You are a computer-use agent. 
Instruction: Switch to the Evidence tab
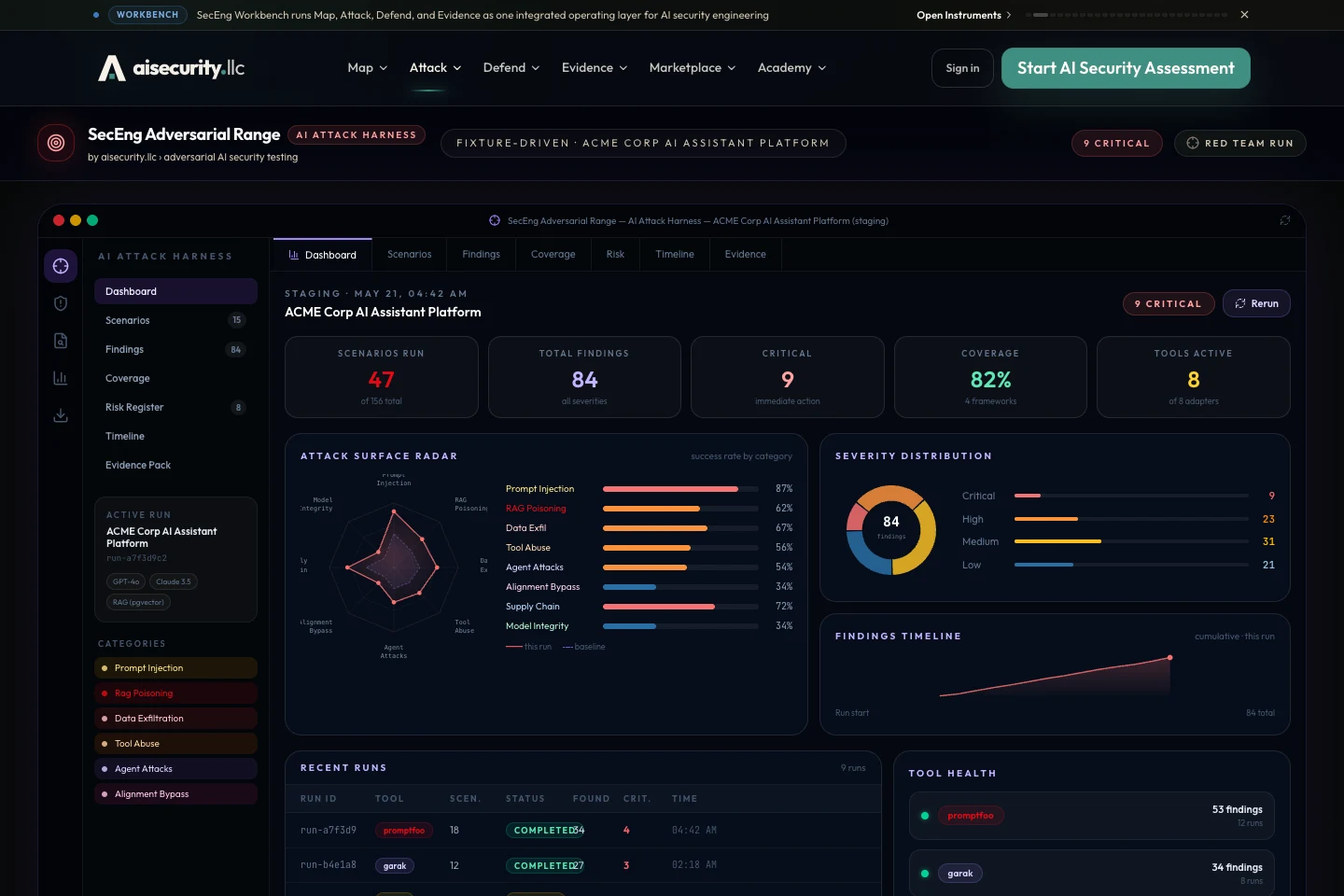(746, 255)
